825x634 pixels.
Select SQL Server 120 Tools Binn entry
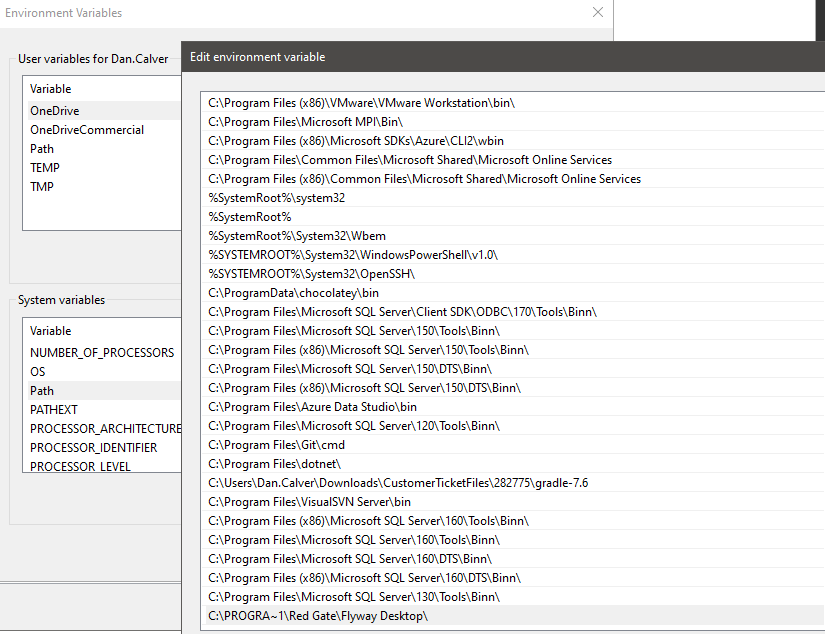512,425
